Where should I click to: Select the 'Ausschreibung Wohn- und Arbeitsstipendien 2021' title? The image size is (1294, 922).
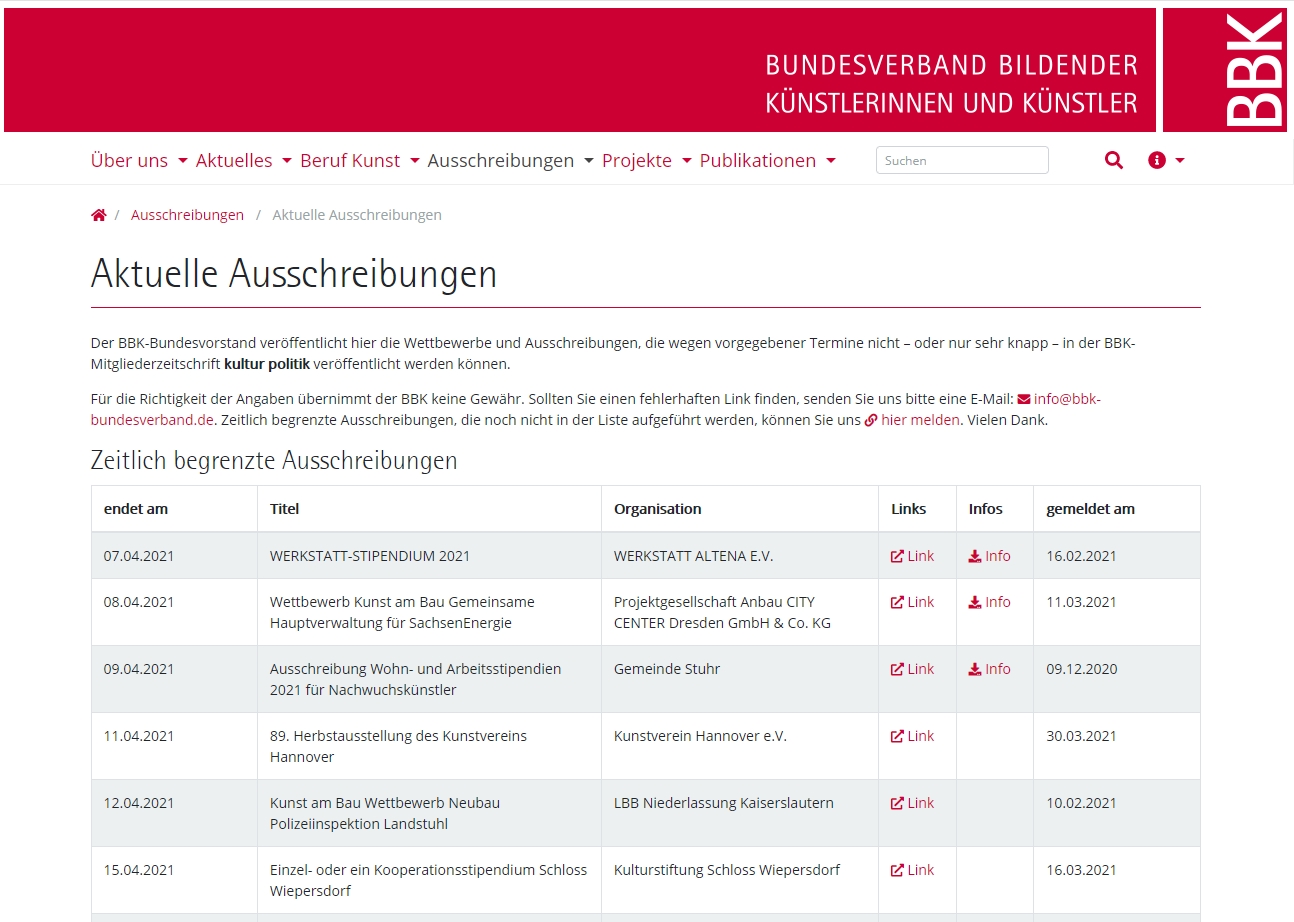click(x=416, y=679)
